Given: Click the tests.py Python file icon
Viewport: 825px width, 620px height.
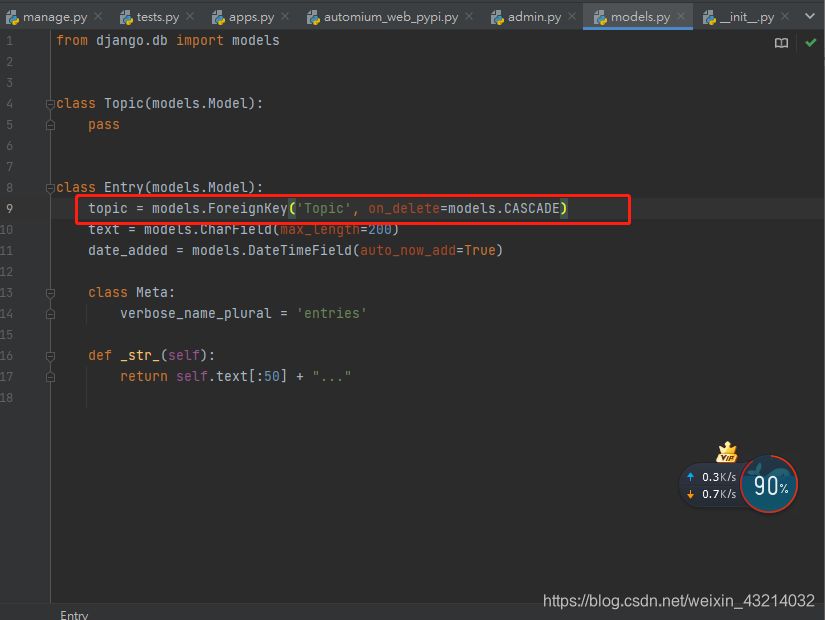Looking at the screenshot, I should pyautogui.click(x=126, y=17).
